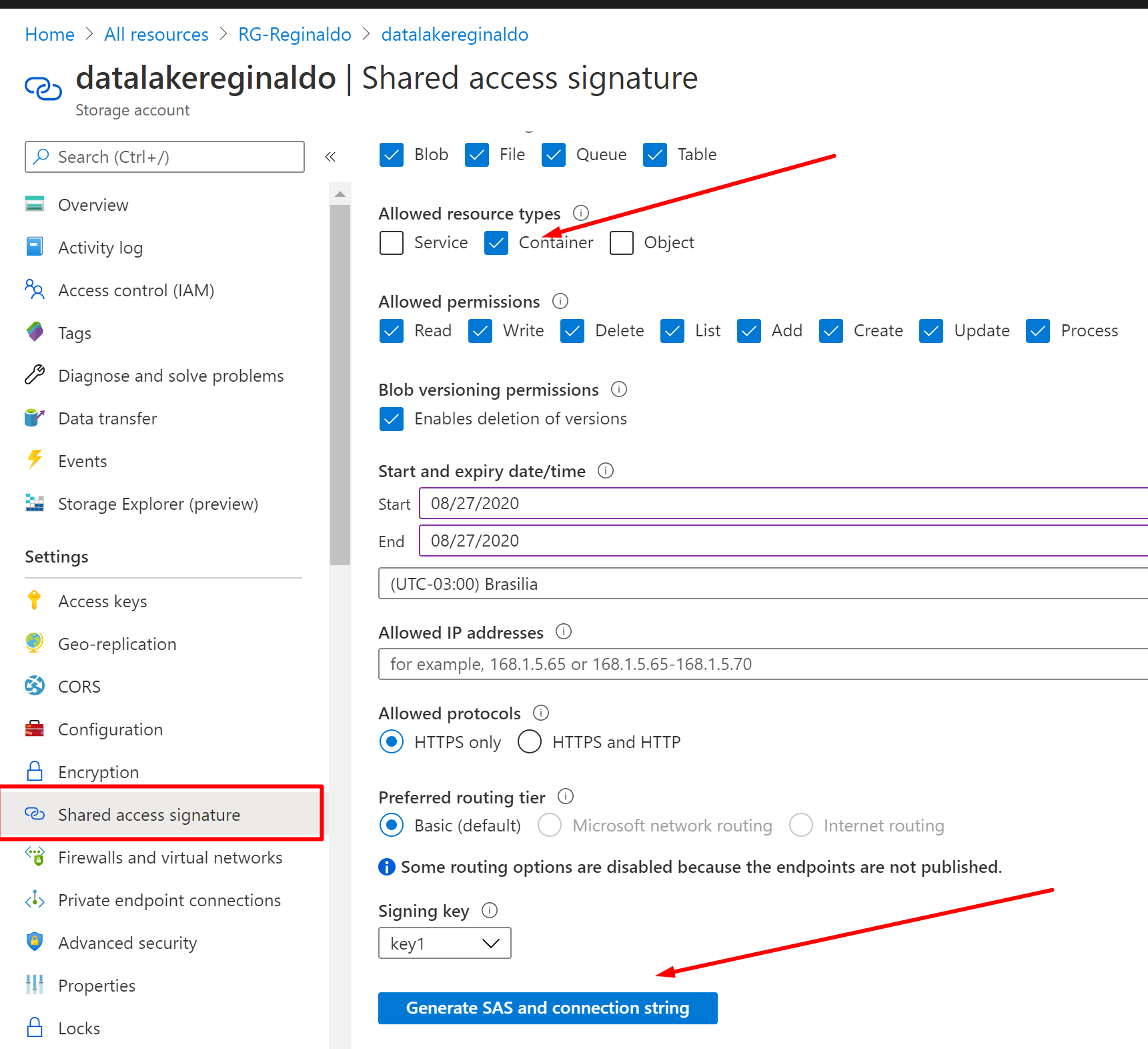The width and height of the screenshot is (1148, 1049).
Task: Click the info icon beside Blob versioning permissions
Action: point(619,389)
